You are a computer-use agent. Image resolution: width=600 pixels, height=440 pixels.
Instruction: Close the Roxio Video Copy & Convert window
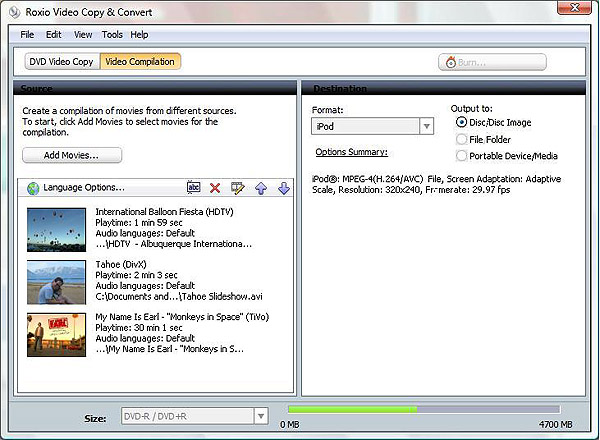click(574, 8)
